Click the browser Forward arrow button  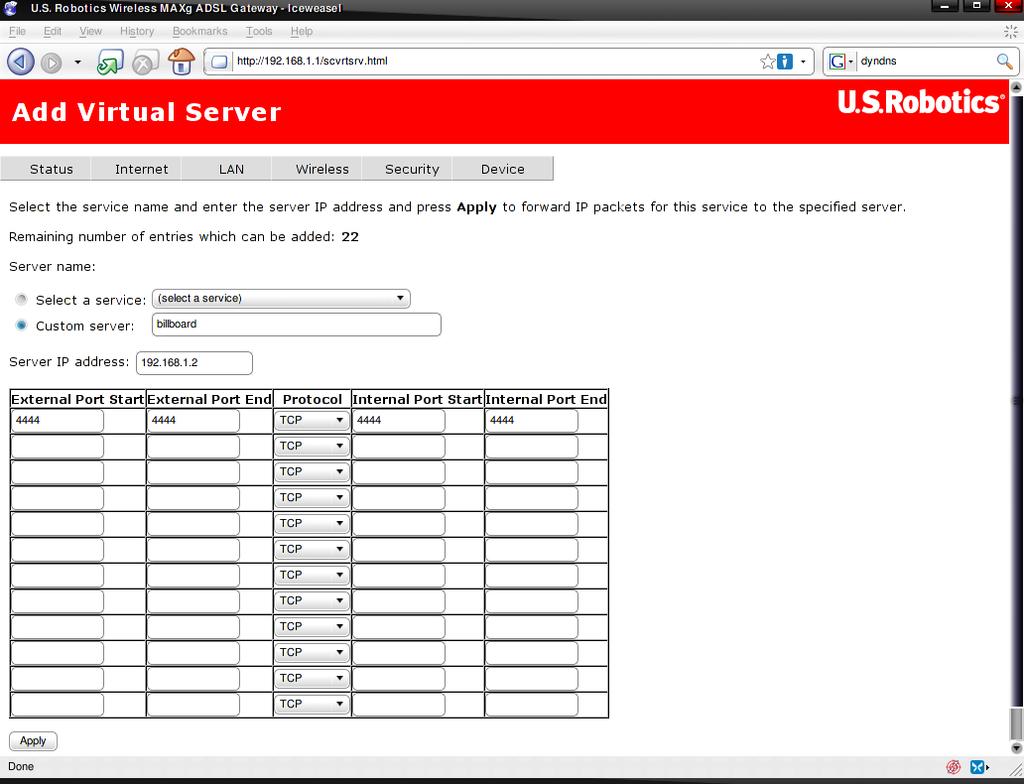pos(52,63)
